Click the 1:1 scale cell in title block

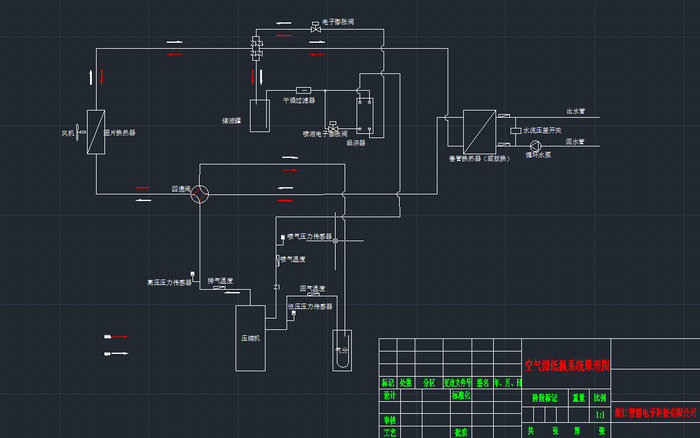tap(600, 413)
